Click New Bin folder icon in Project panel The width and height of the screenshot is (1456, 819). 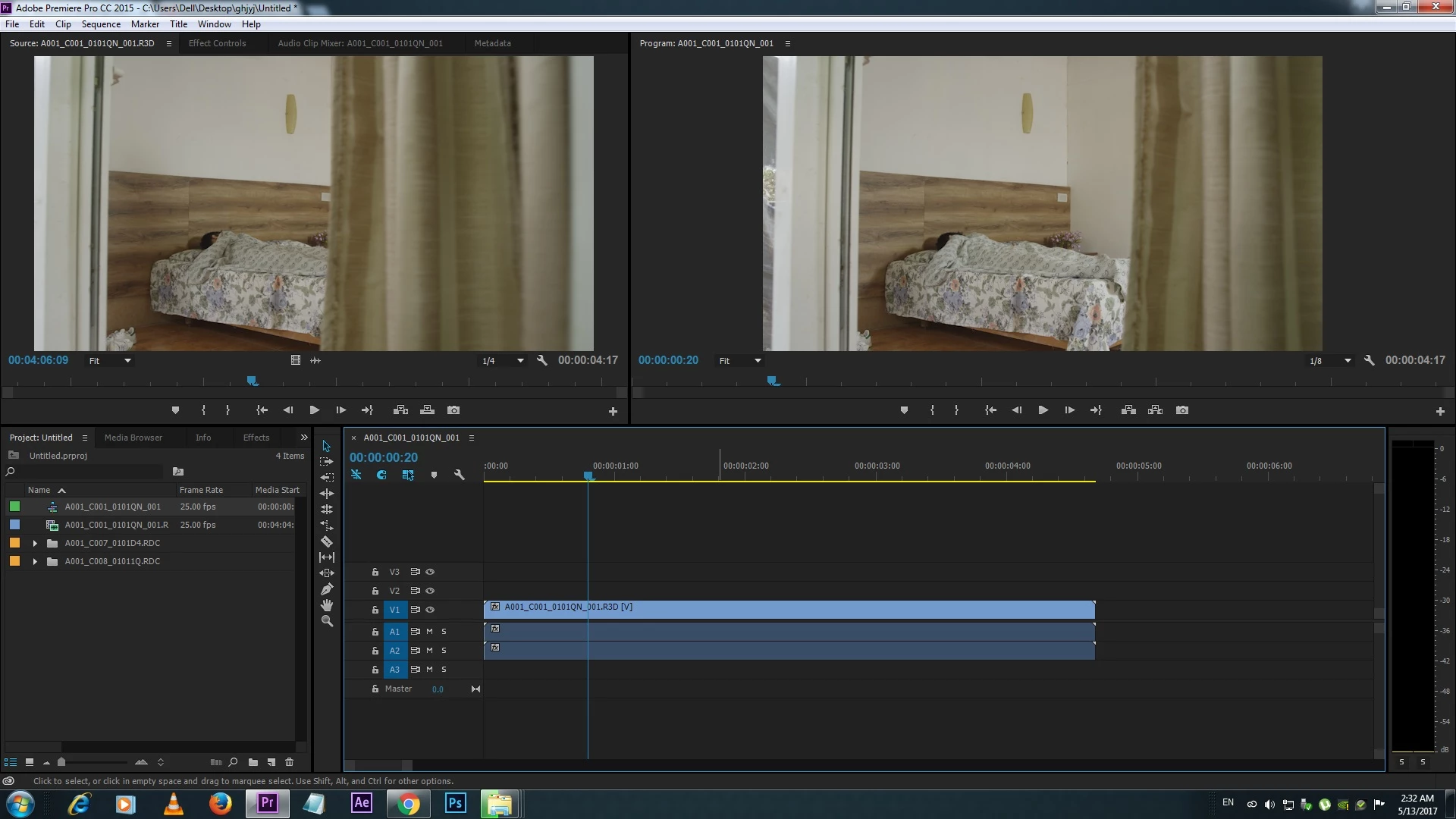tap(253, 762)
